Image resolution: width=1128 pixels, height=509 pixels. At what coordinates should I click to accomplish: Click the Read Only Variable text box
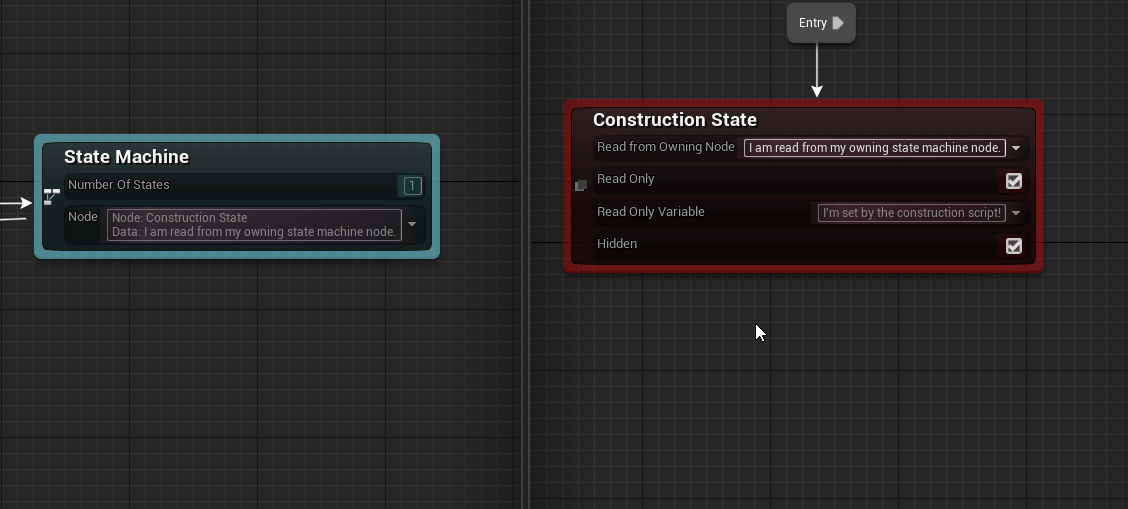911,213
